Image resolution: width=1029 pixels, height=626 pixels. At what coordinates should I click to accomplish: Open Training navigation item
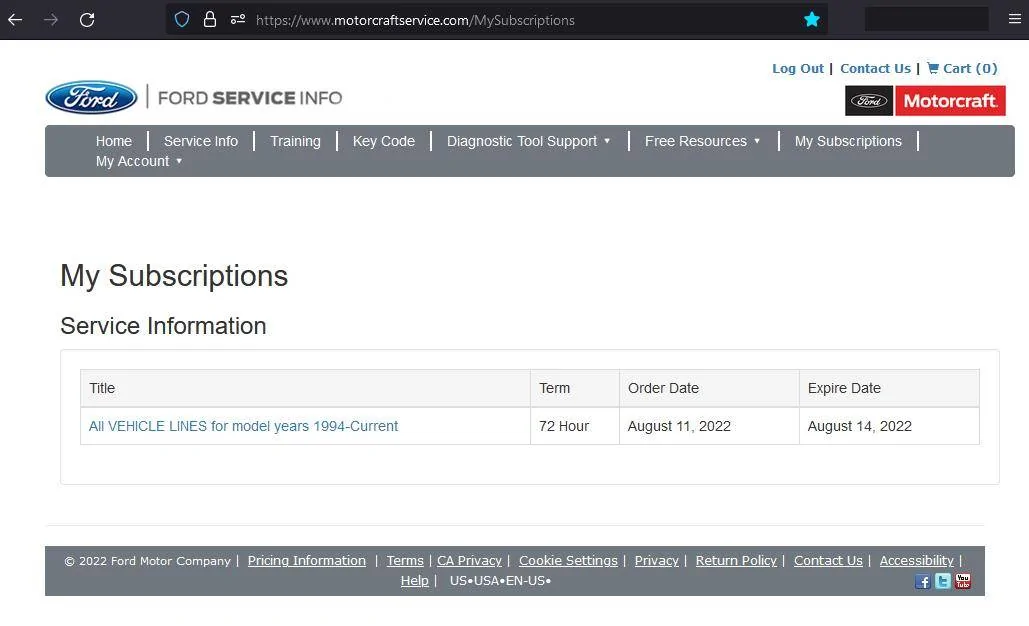pos(295,141)
